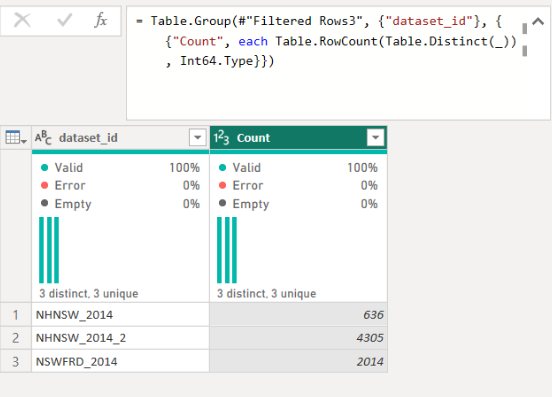Screen dimensions: 552x397
Task: Confirm the formula with checkmark icon
Action: (65, 20)
